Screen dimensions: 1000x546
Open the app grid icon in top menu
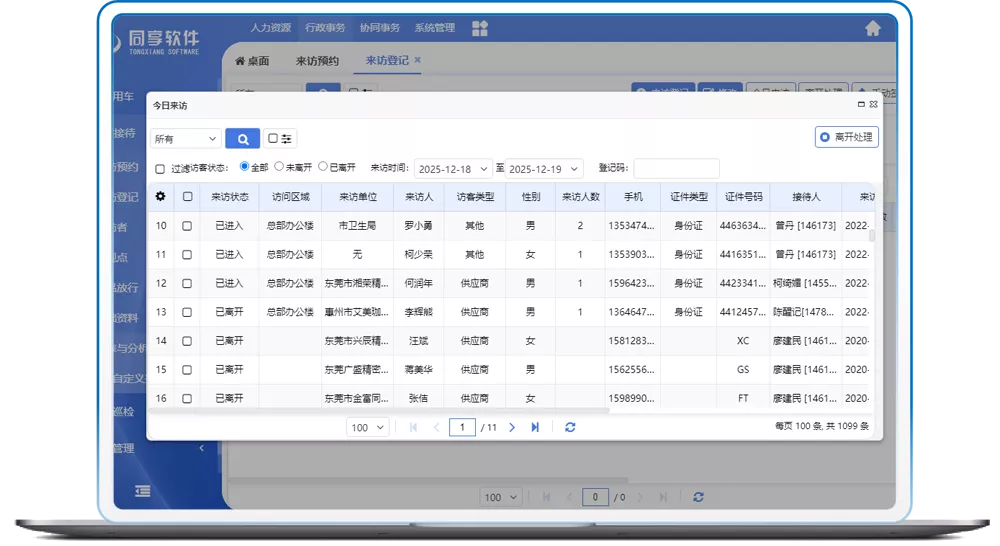(x=480, y=28)
